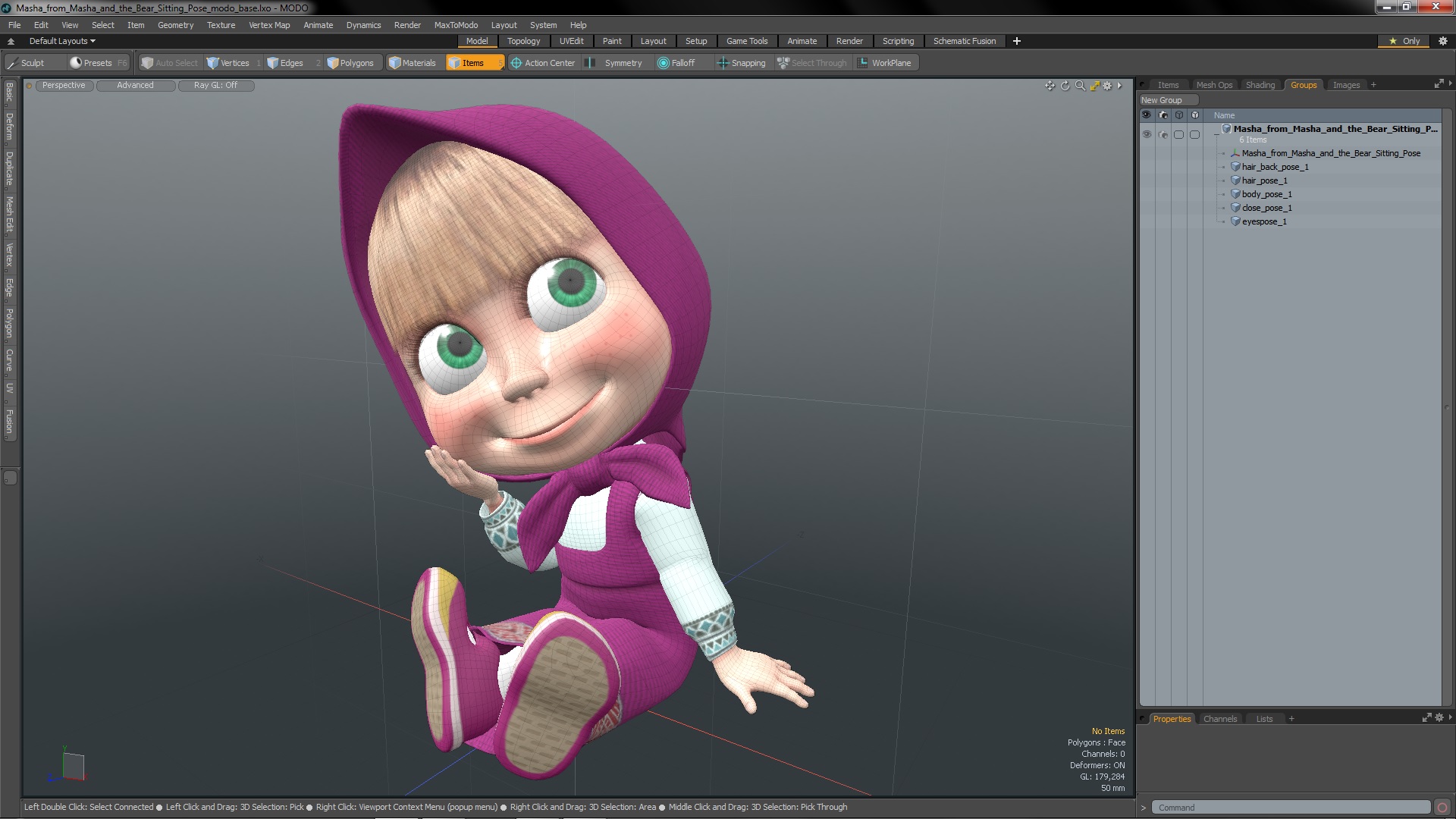Click the command history expand arrow
The image size is (1456, 819).
tap(1144, 808)
